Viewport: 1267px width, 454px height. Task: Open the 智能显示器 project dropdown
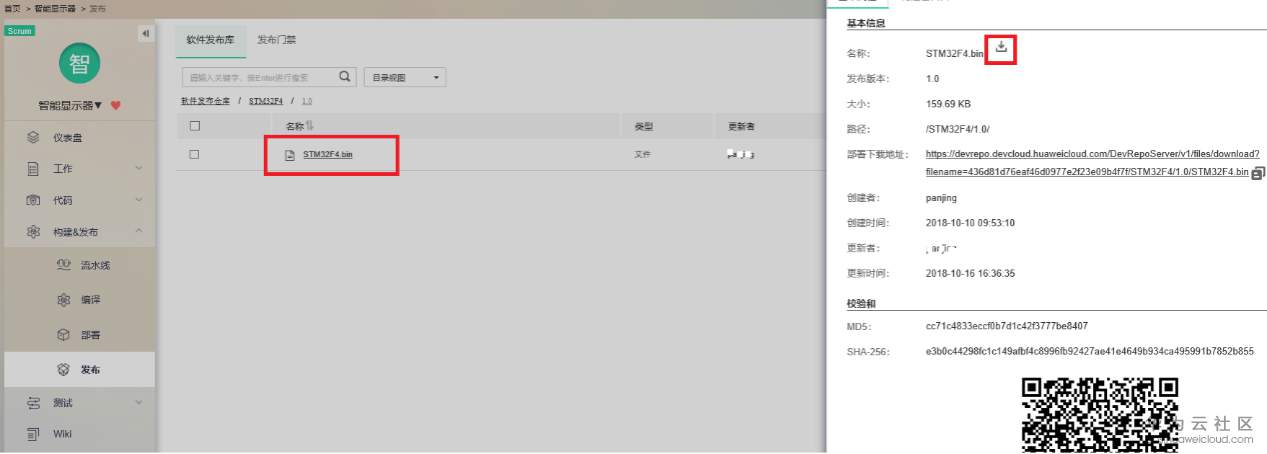[70, 106]
